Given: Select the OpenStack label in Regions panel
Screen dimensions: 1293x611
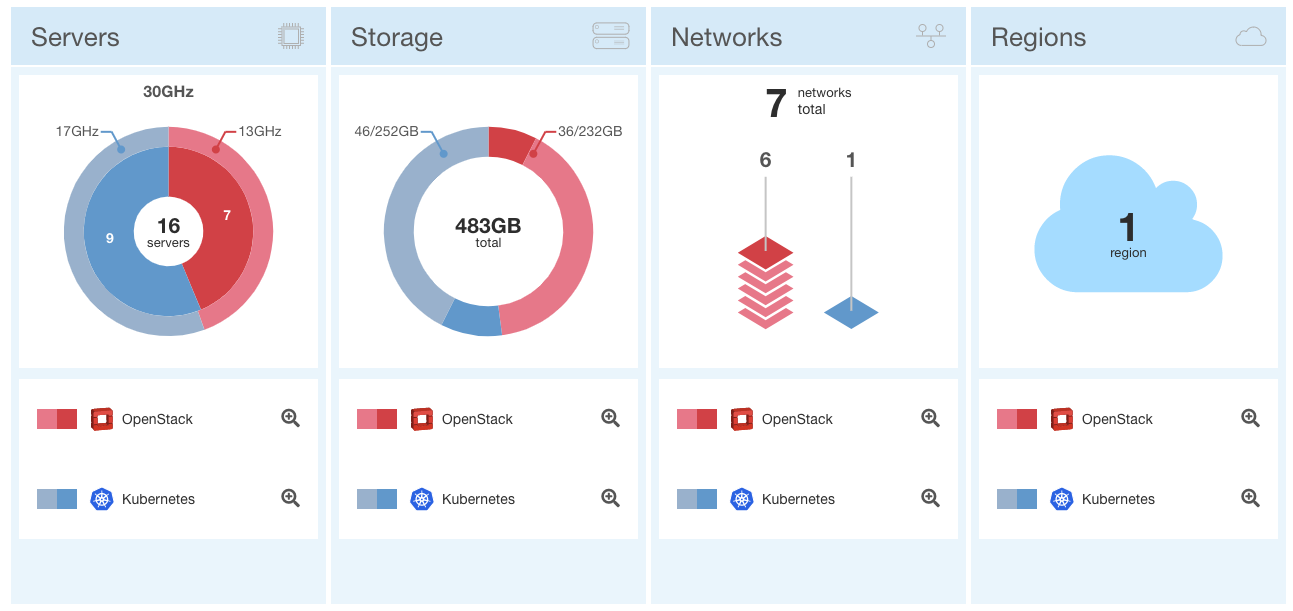Looking at the screenshot, I should click(1117, 419).
